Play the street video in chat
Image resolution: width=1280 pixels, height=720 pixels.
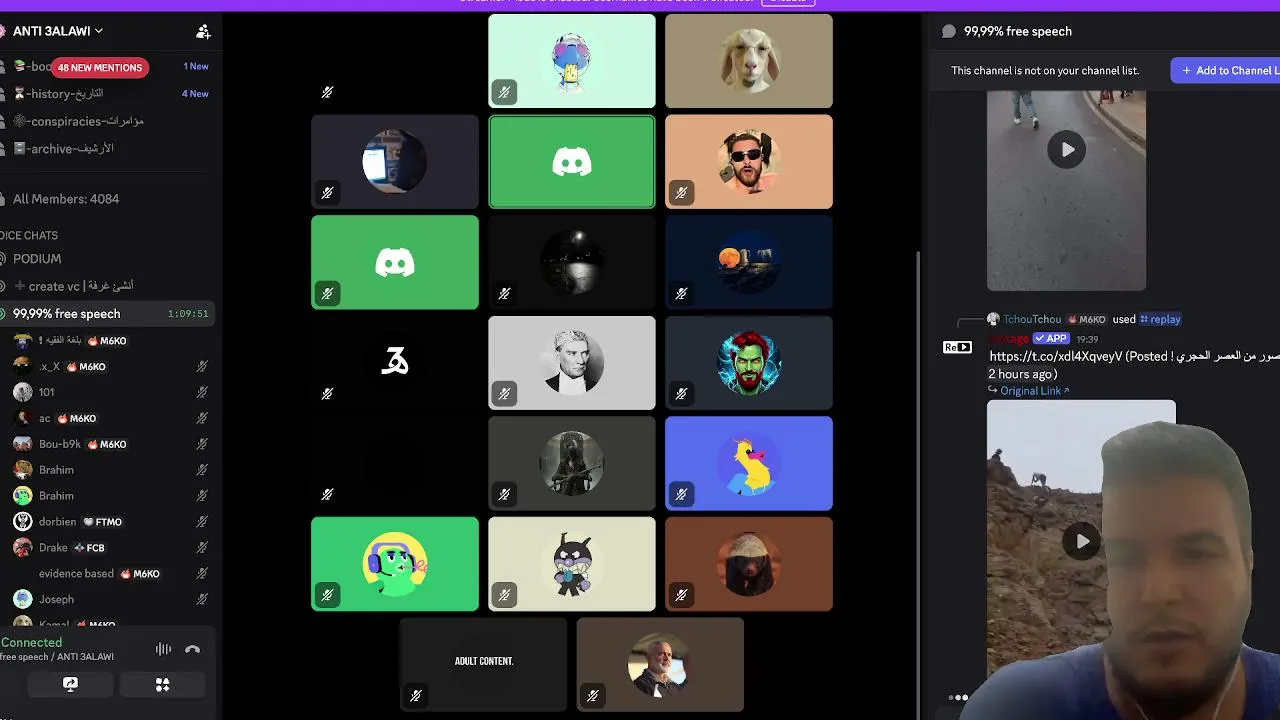(x=1067, y=150)
